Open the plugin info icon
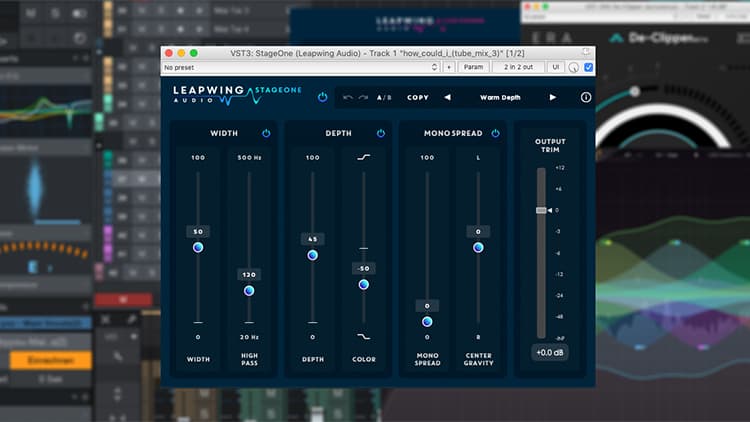Viewport: 750px width, 422px height. pyautogui.click(x=585, y=97)
